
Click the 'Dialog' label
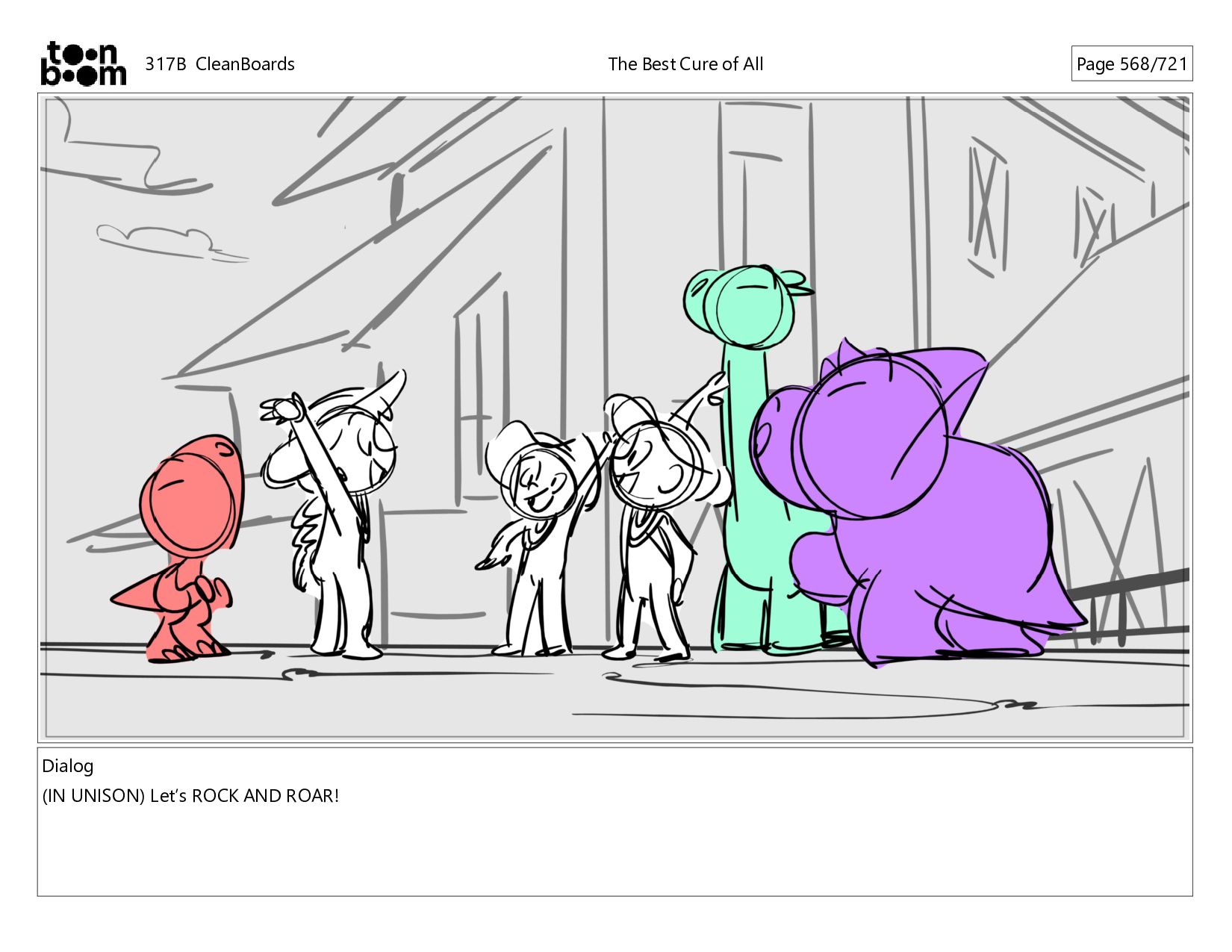click(68, 766)
